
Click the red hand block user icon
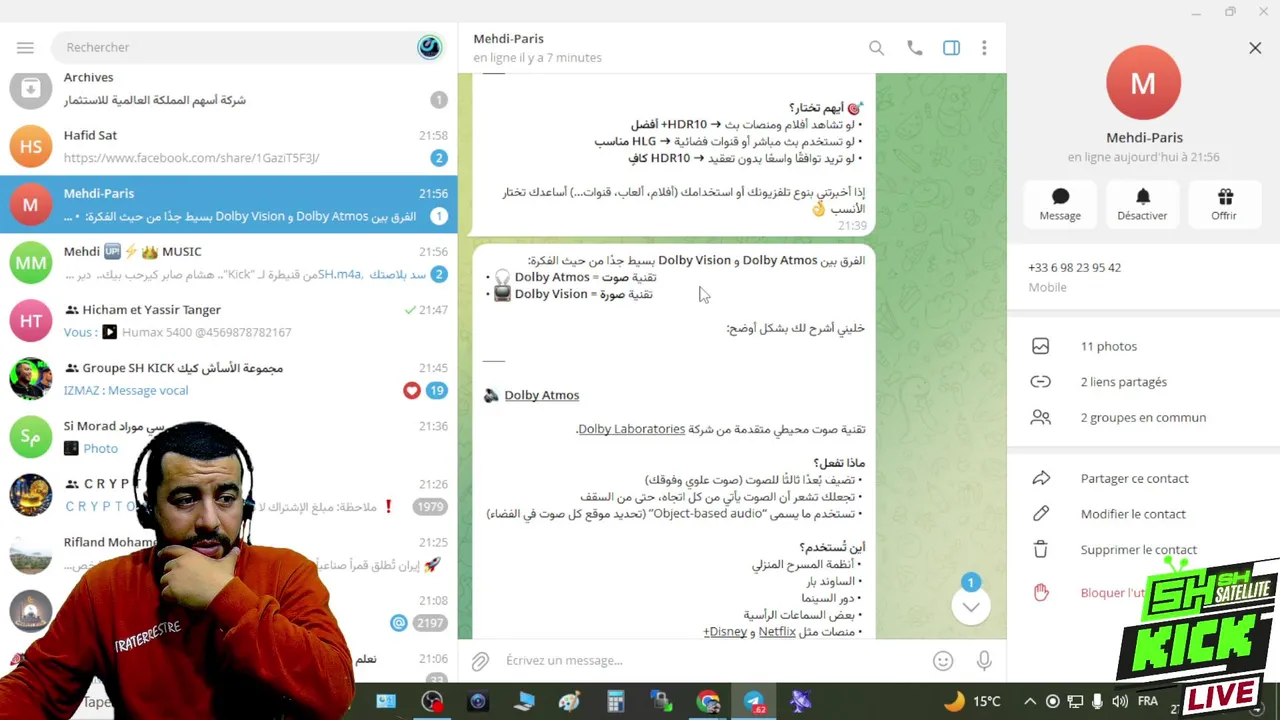(x=1041, y=593)
